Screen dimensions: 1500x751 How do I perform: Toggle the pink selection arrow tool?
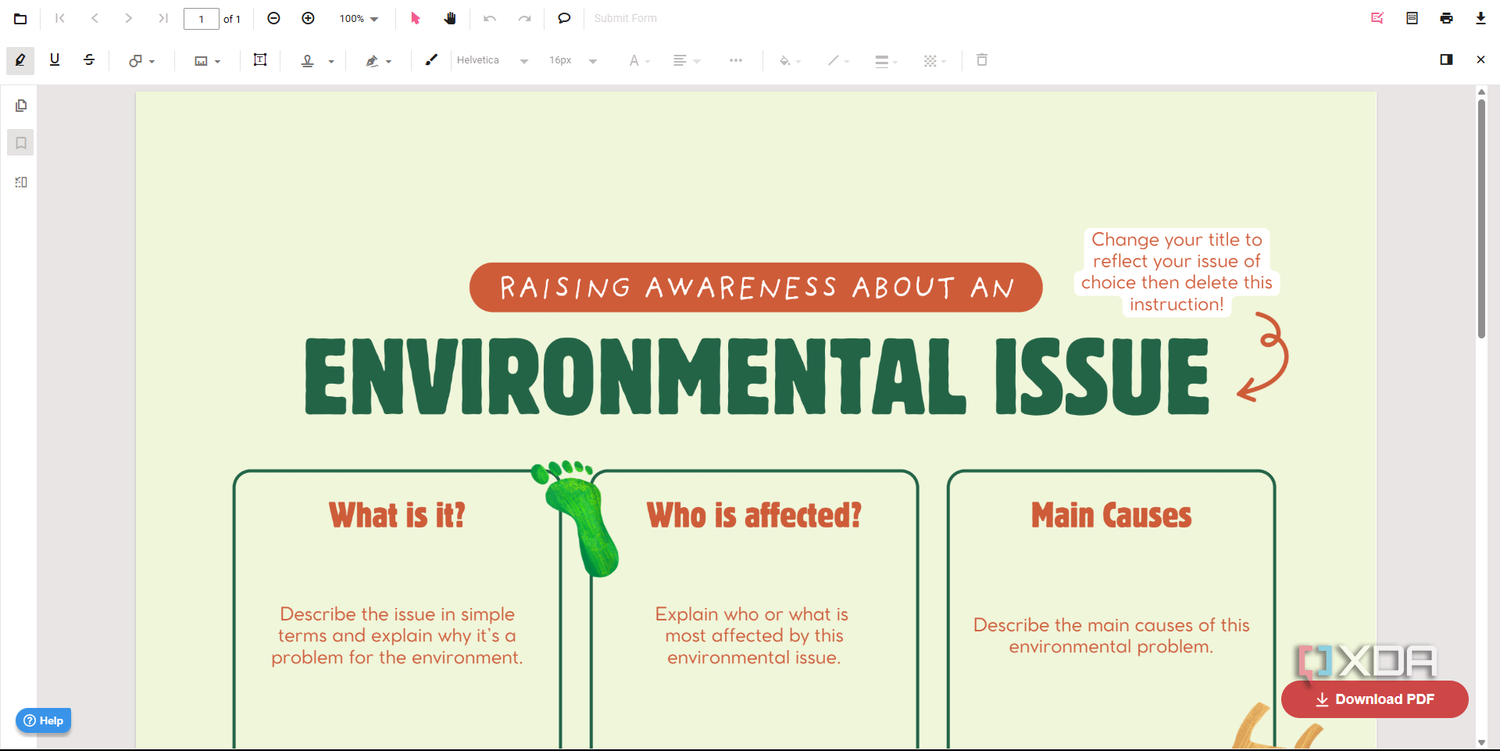416,19
